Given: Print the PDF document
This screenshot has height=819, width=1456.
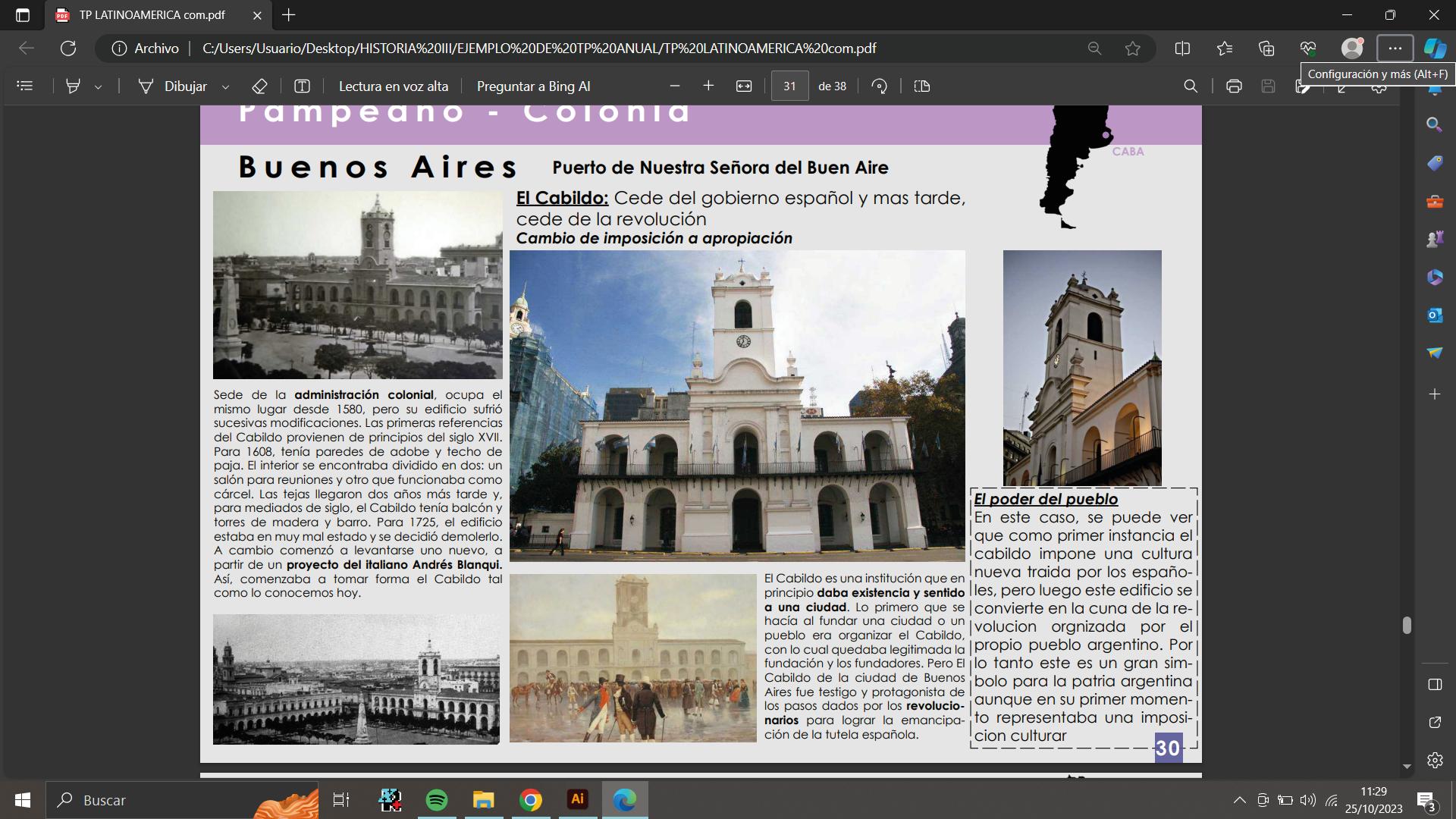Looking at the screenshot, I should pyautogui.click(x=1234, y=86).
